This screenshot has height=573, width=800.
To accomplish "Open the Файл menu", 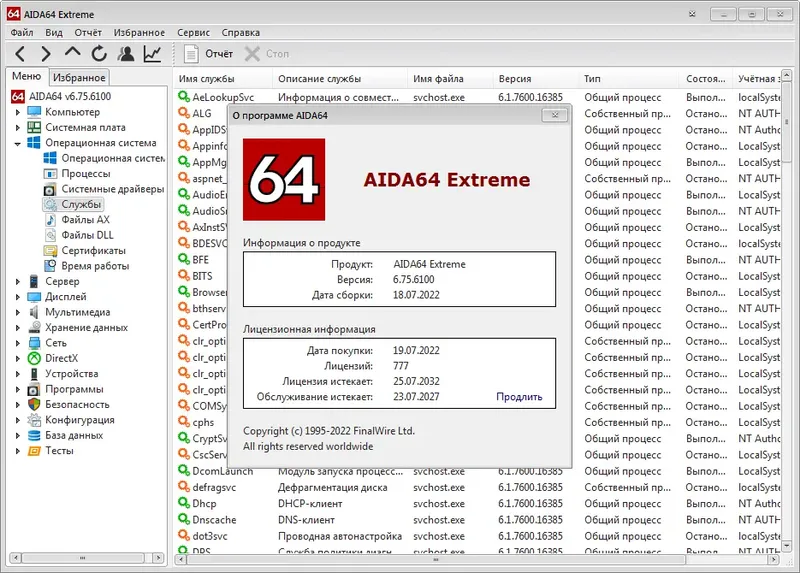I will [x=22, y=32].
